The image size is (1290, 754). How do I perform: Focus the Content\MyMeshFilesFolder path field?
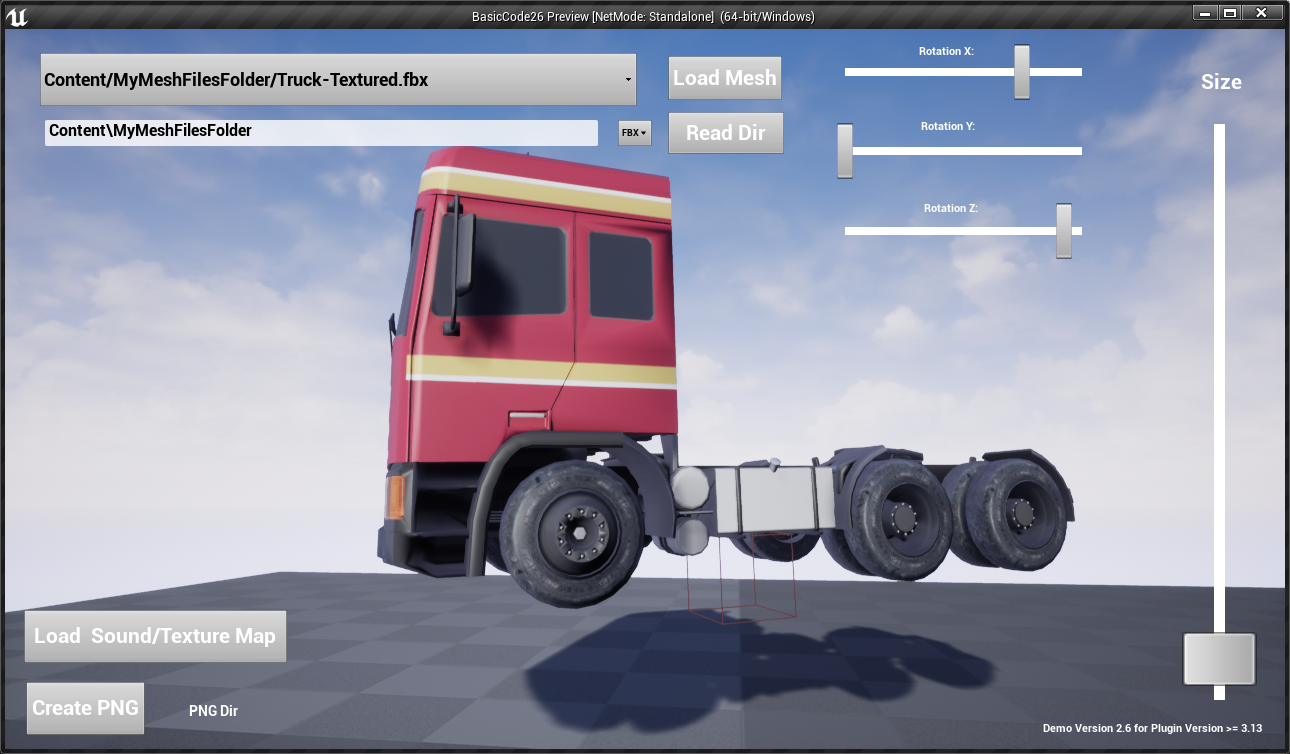click(x=320, y=132)
